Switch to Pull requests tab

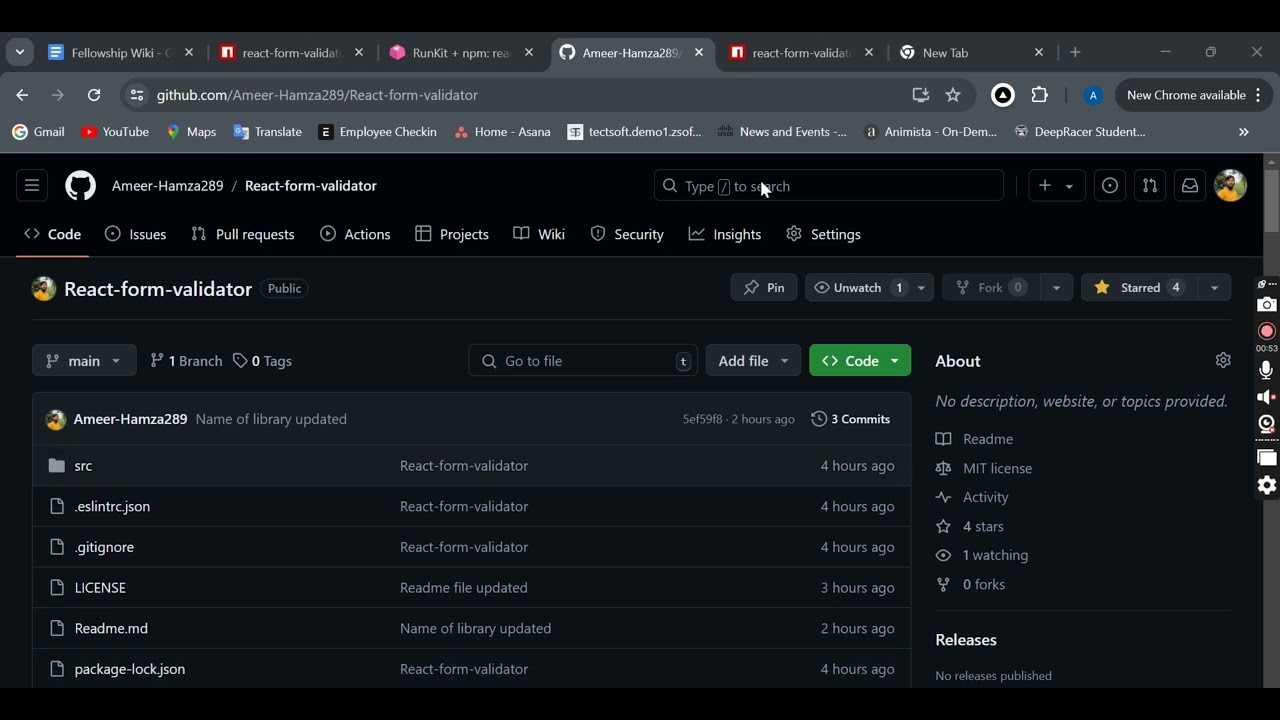click(243, 235)
